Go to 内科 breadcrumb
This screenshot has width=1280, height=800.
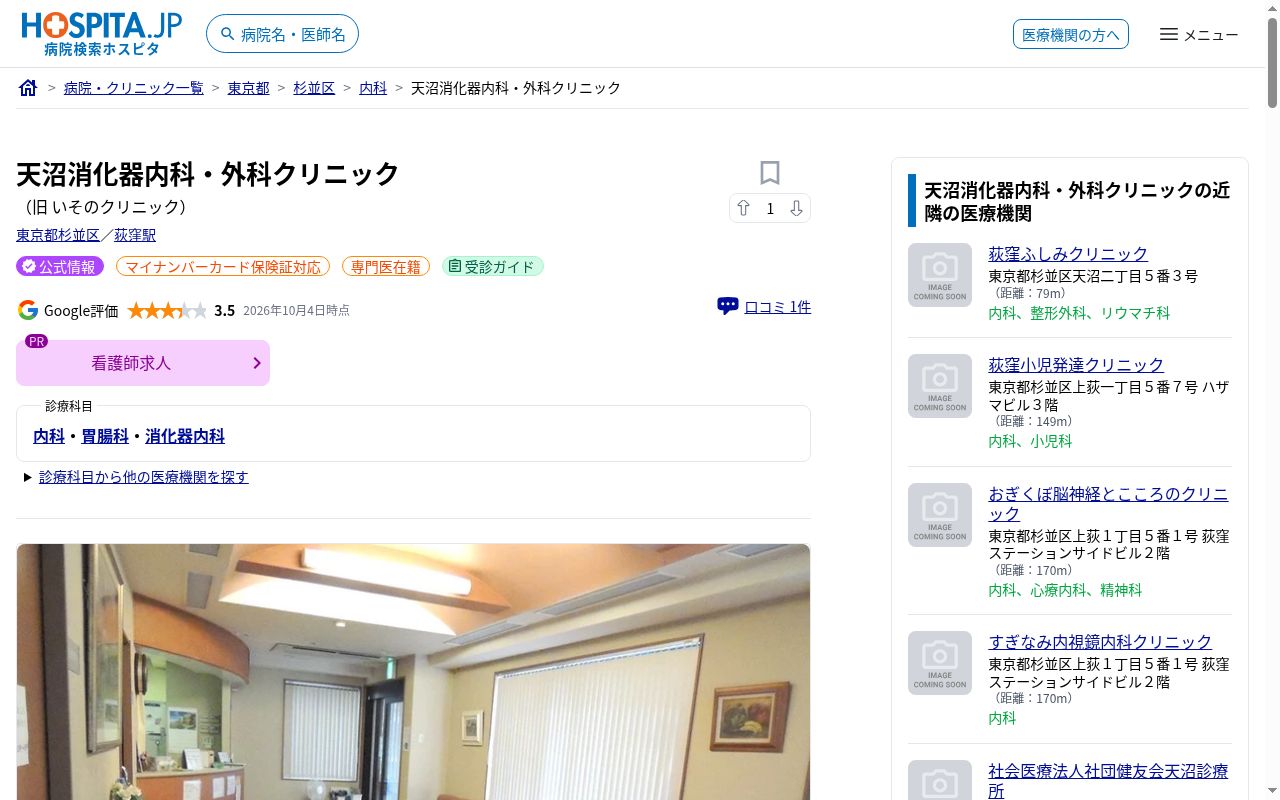click(x=373, y=88)
